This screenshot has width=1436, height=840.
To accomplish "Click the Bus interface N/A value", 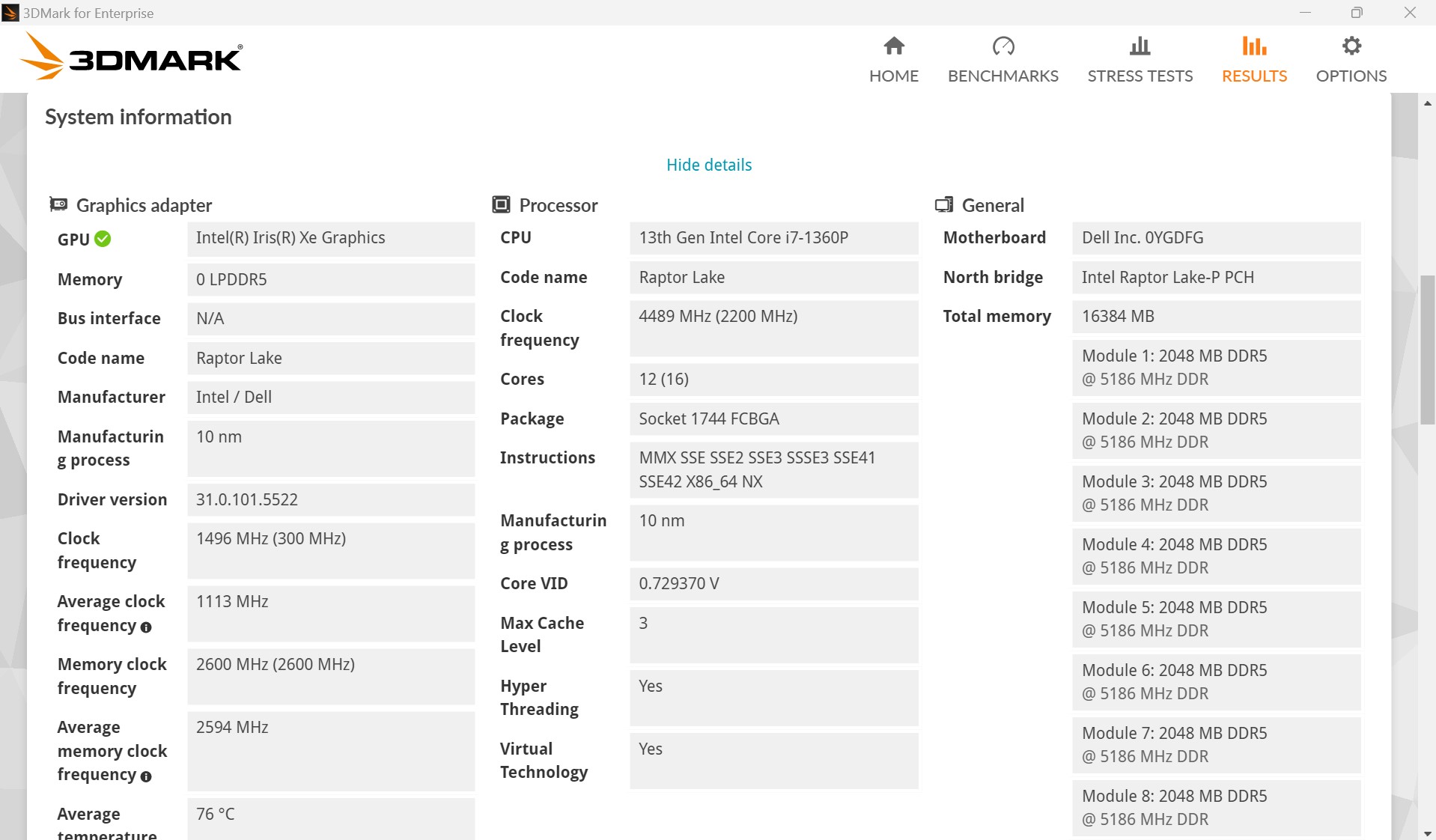I will tap(331, 318).
